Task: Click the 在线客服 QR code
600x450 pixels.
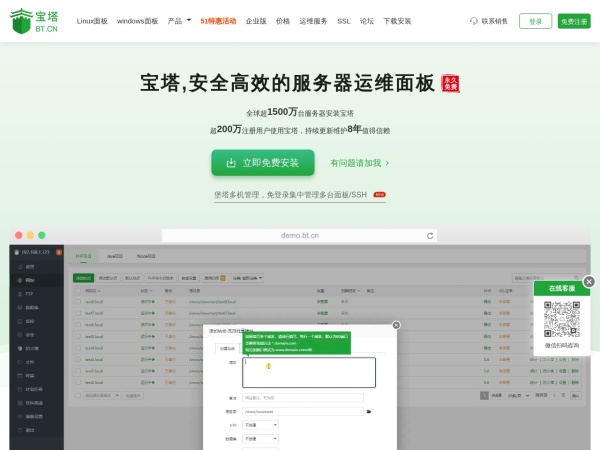Action: (562, 319)
